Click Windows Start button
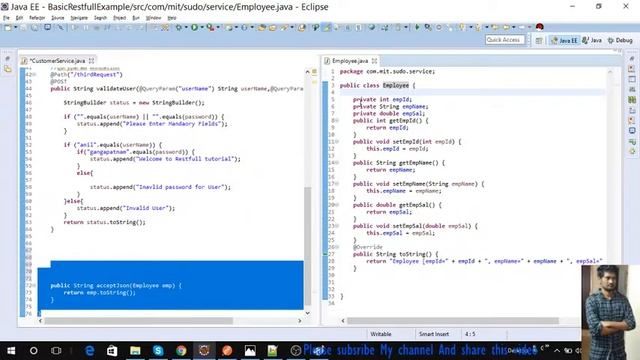The height and width of the screenshot is (360, 640). click(11, 351)
